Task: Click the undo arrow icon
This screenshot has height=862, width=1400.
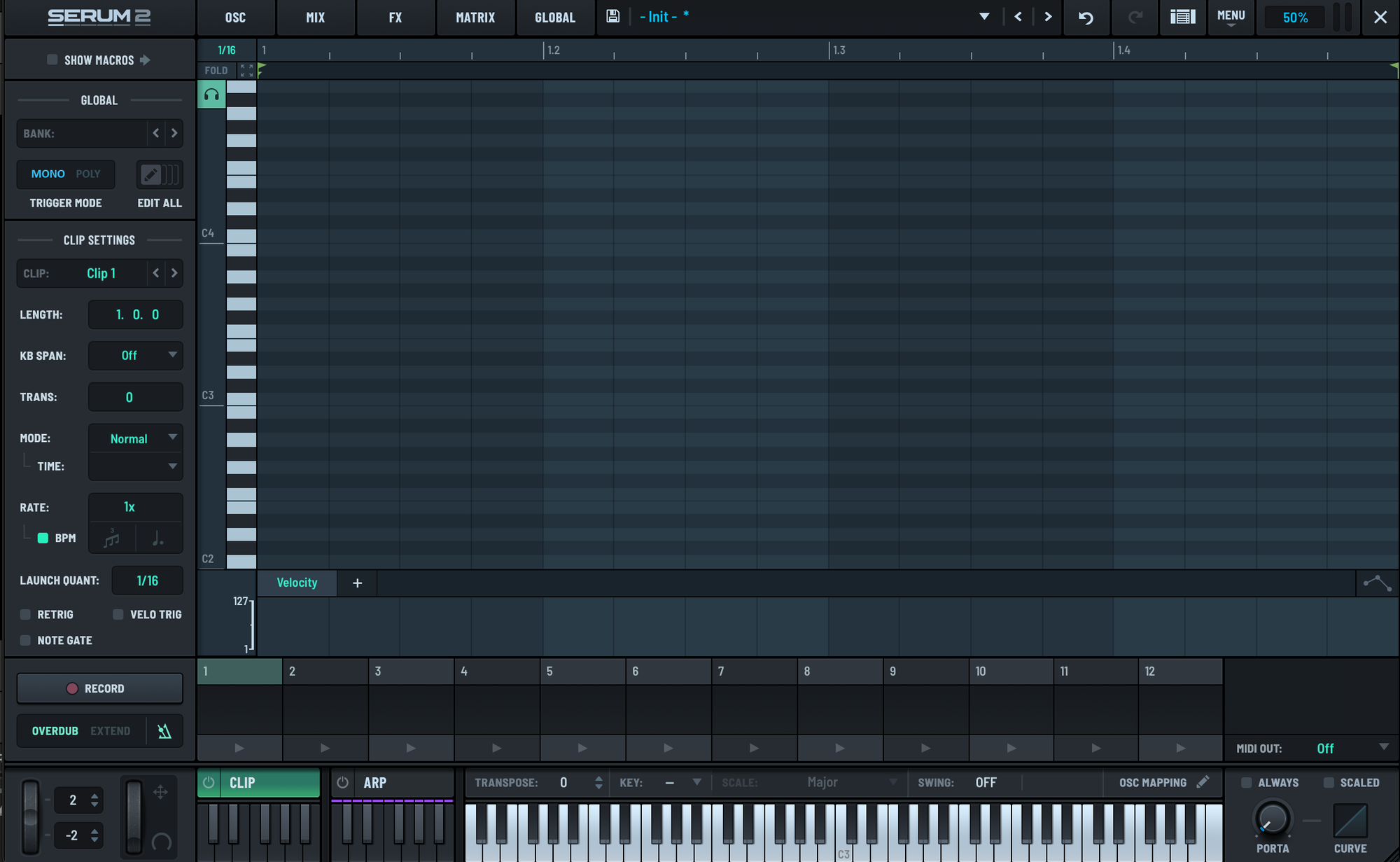Action: point(1086,18)
